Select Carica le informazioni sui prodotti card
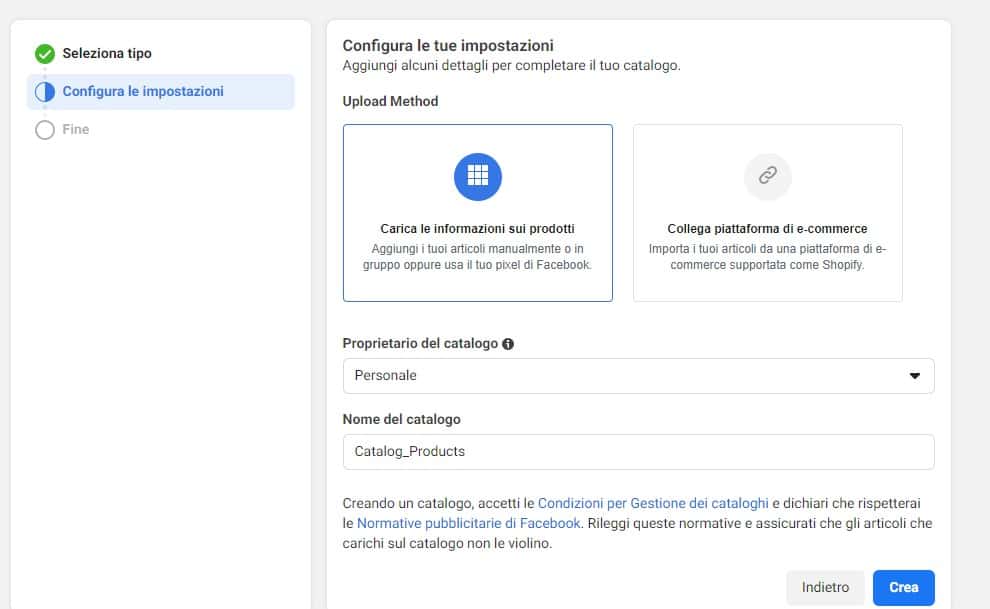Viewport: 990px width, 609px height. point(478,213)
